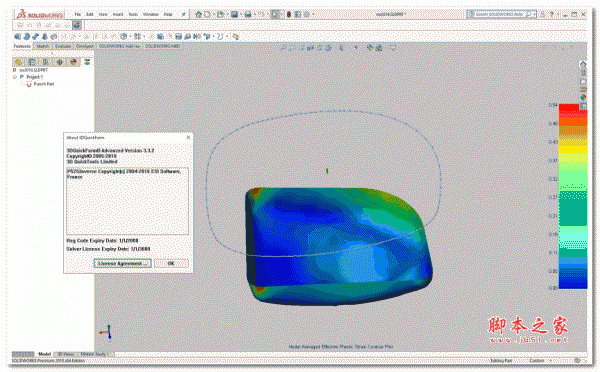Select the Project 1 tree item
The width and height of the screenshot is (600, 372).
click(34, 77)
